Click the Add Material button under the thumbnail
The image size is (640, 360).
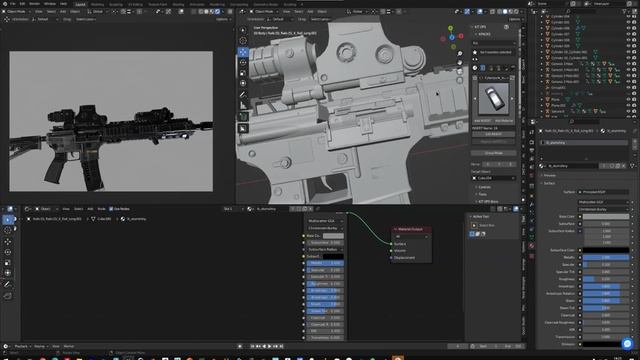tap(504, 121)
